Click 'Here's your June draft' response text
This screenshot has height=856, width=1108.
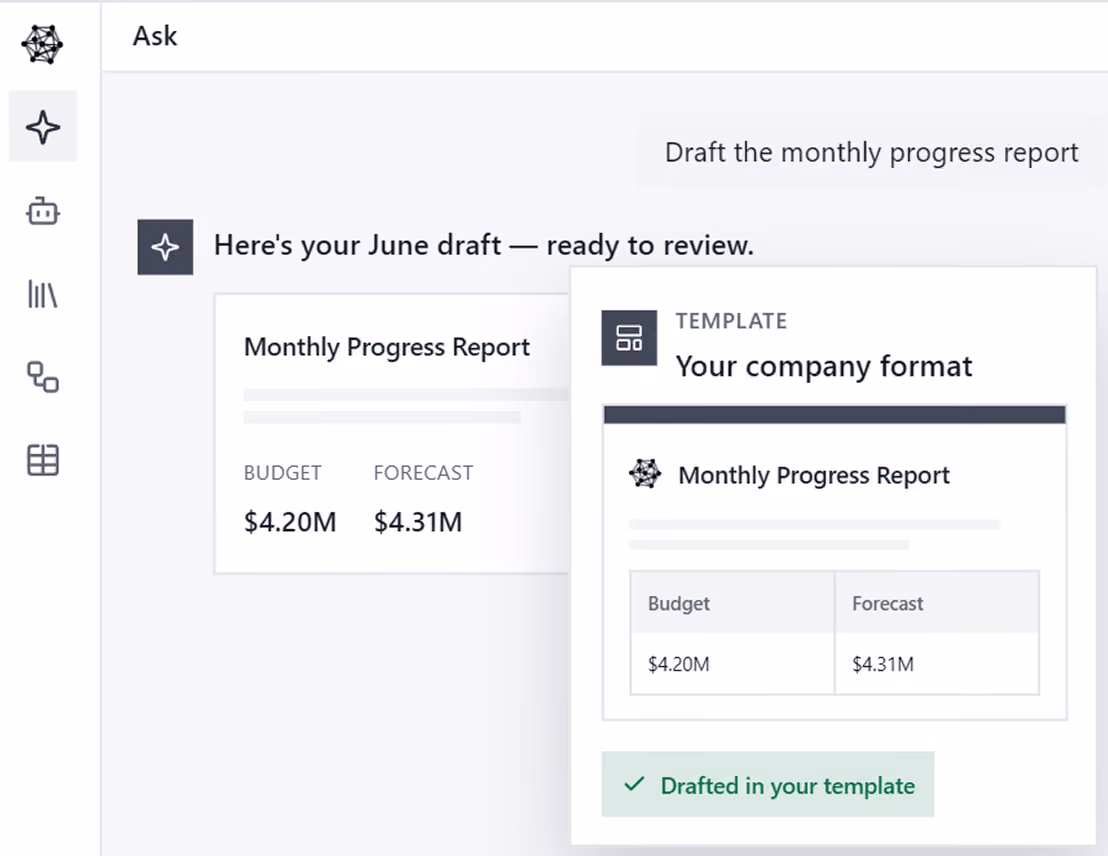pyautogui.click(x=484, y=245)
